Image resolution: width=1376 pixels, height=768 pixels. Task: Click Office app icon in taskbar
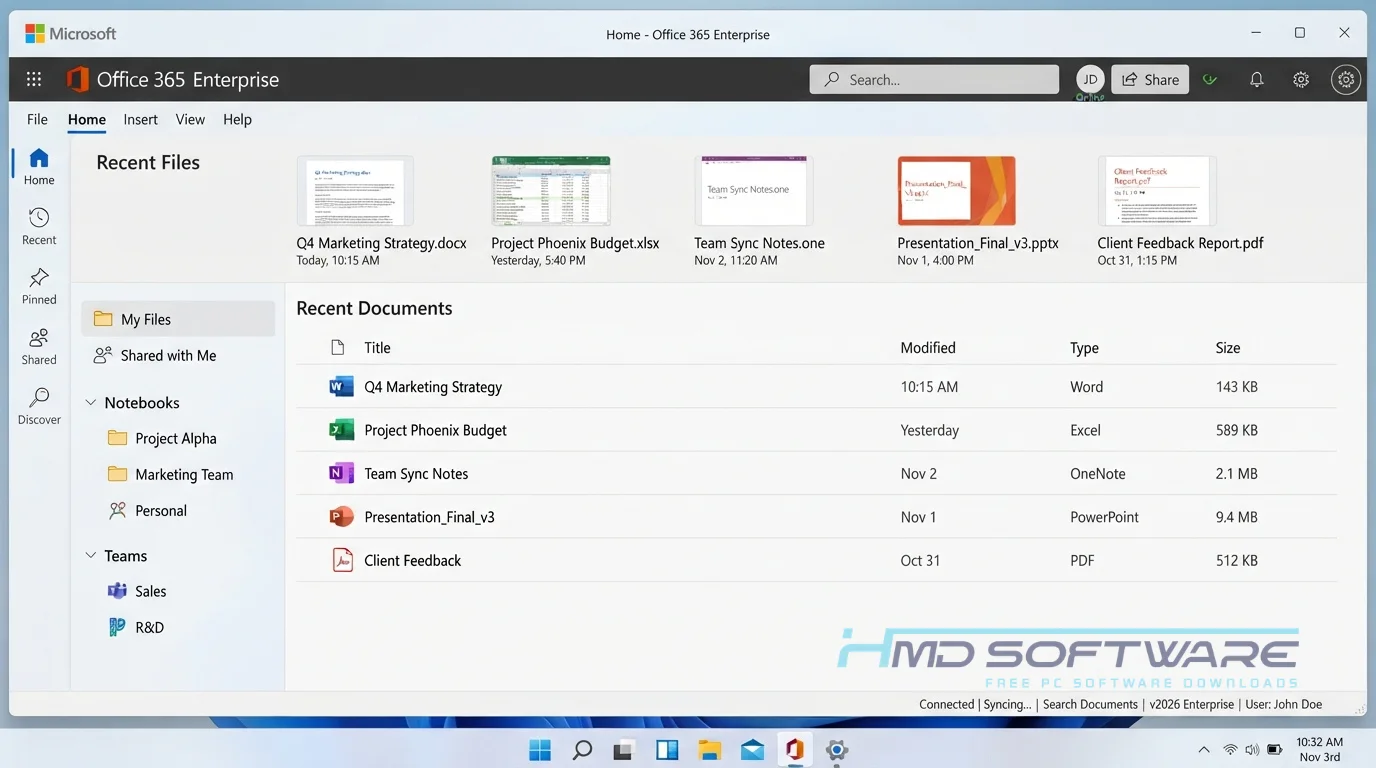(x=795, y=749)
